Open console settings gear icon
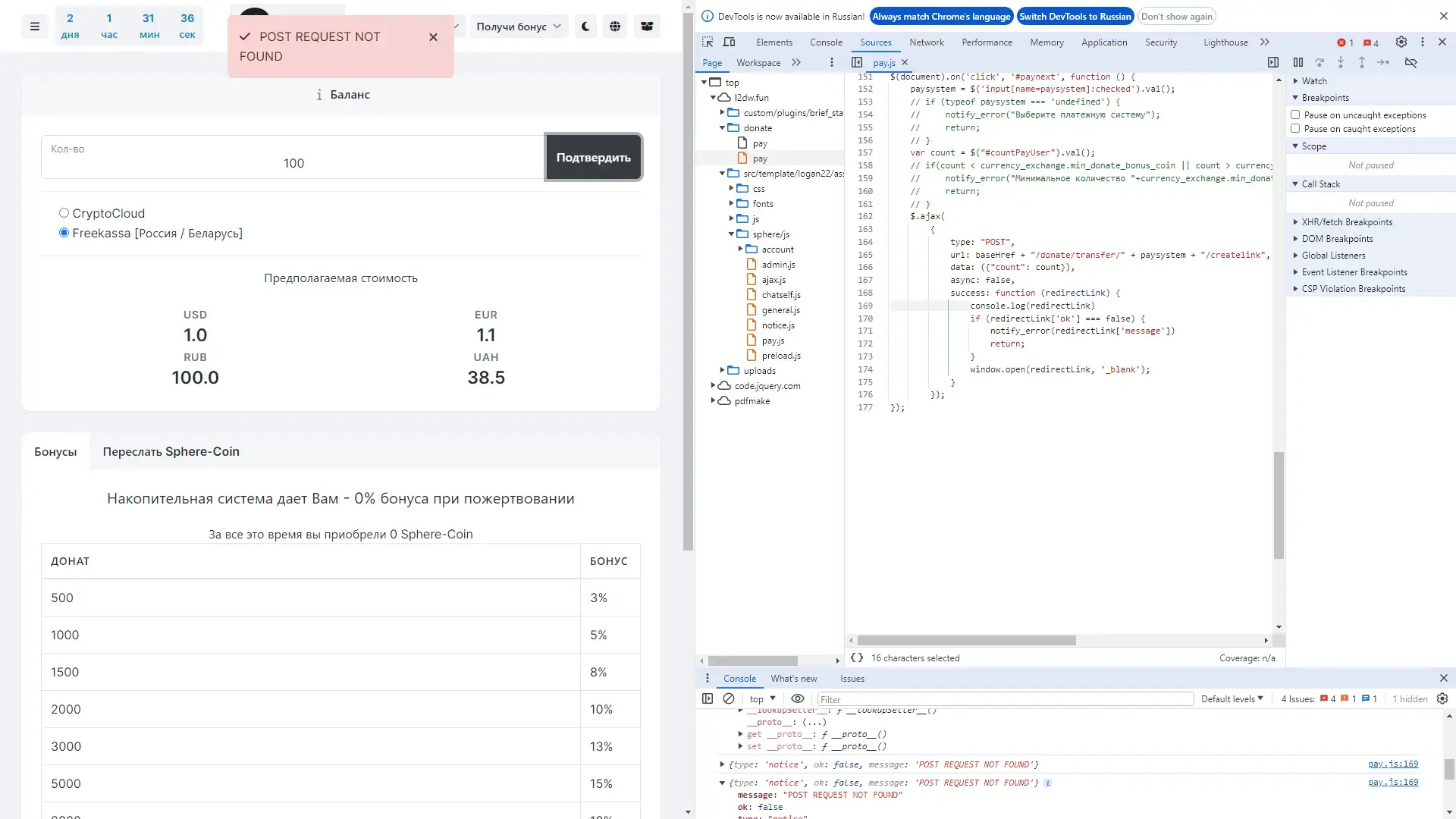This screenshot has width=1456, height=819. [x=1442, y=699]
